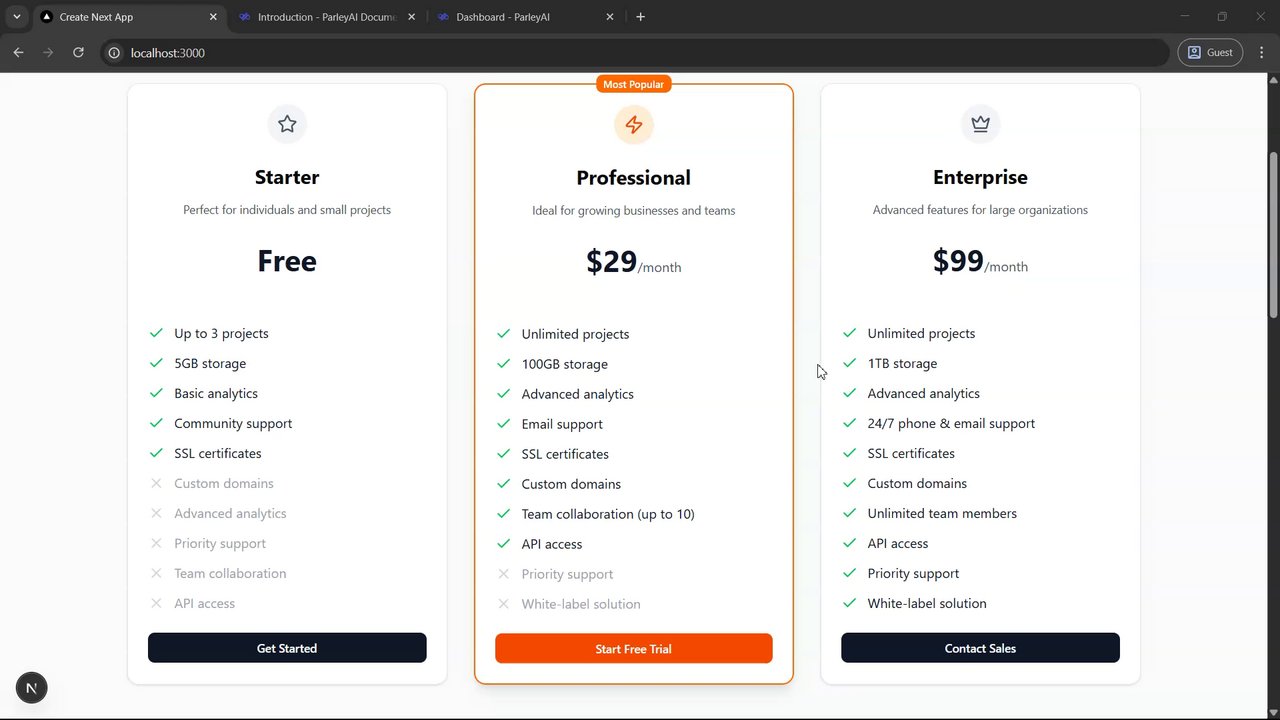Click the Starter plan star icon
1280x720 pixels.
pyautogui.click(x=287, y=124)
